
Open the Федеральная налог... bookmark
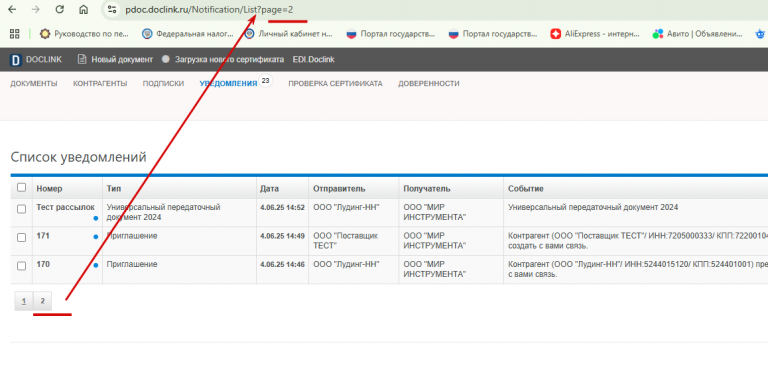pos(188,34)
